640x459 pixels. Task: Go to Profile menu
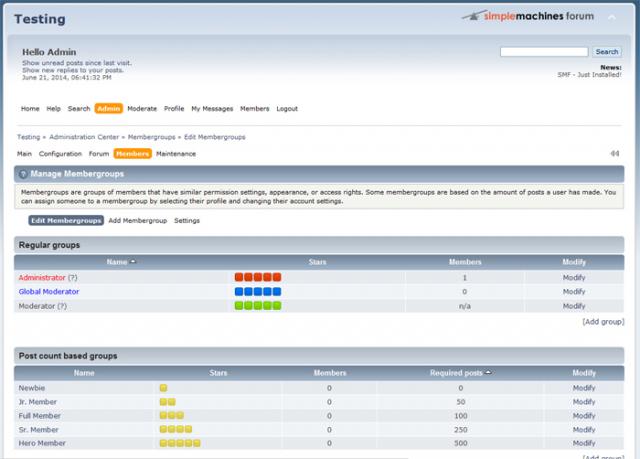(x=174, y=109)
